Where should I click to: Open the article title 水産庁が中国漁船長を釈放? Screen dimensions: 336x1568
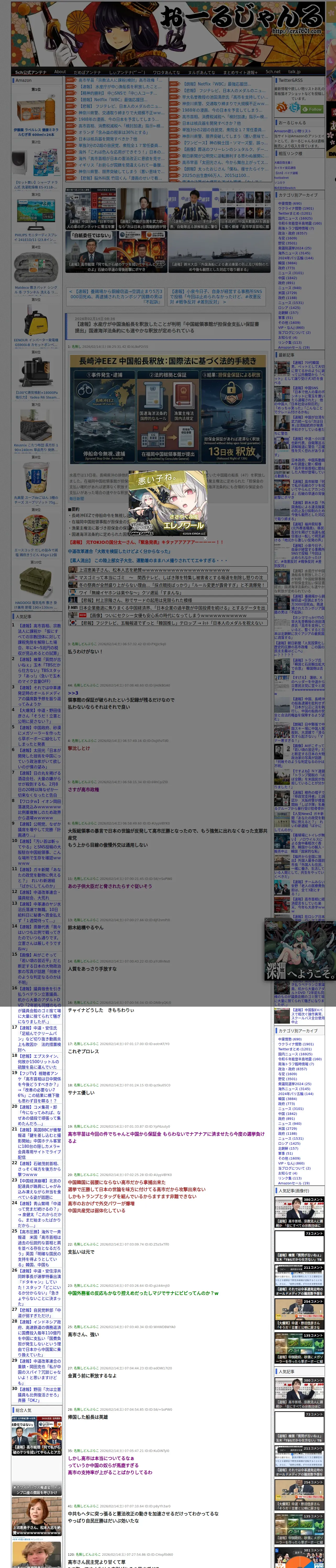(x=167, y=327)
